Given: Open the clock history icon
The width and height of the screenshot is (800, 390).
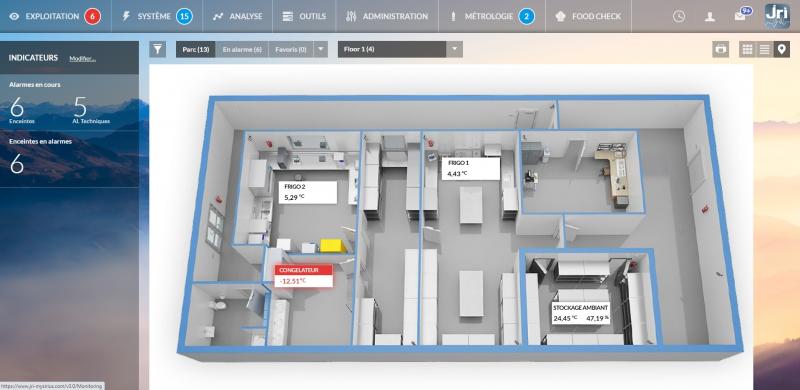Looking at the screenshot, I should (x=679, y=16).
